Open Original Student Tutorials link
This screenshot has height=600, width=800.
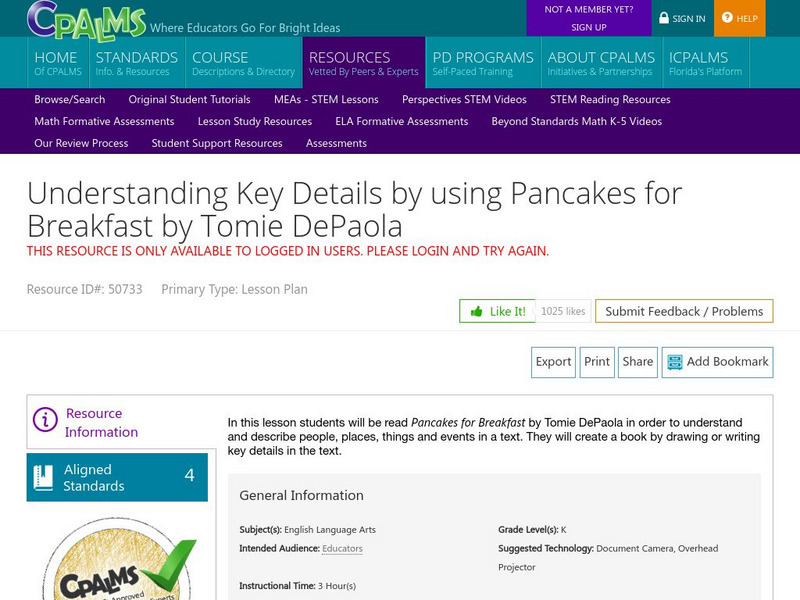[x=189, y=99]
